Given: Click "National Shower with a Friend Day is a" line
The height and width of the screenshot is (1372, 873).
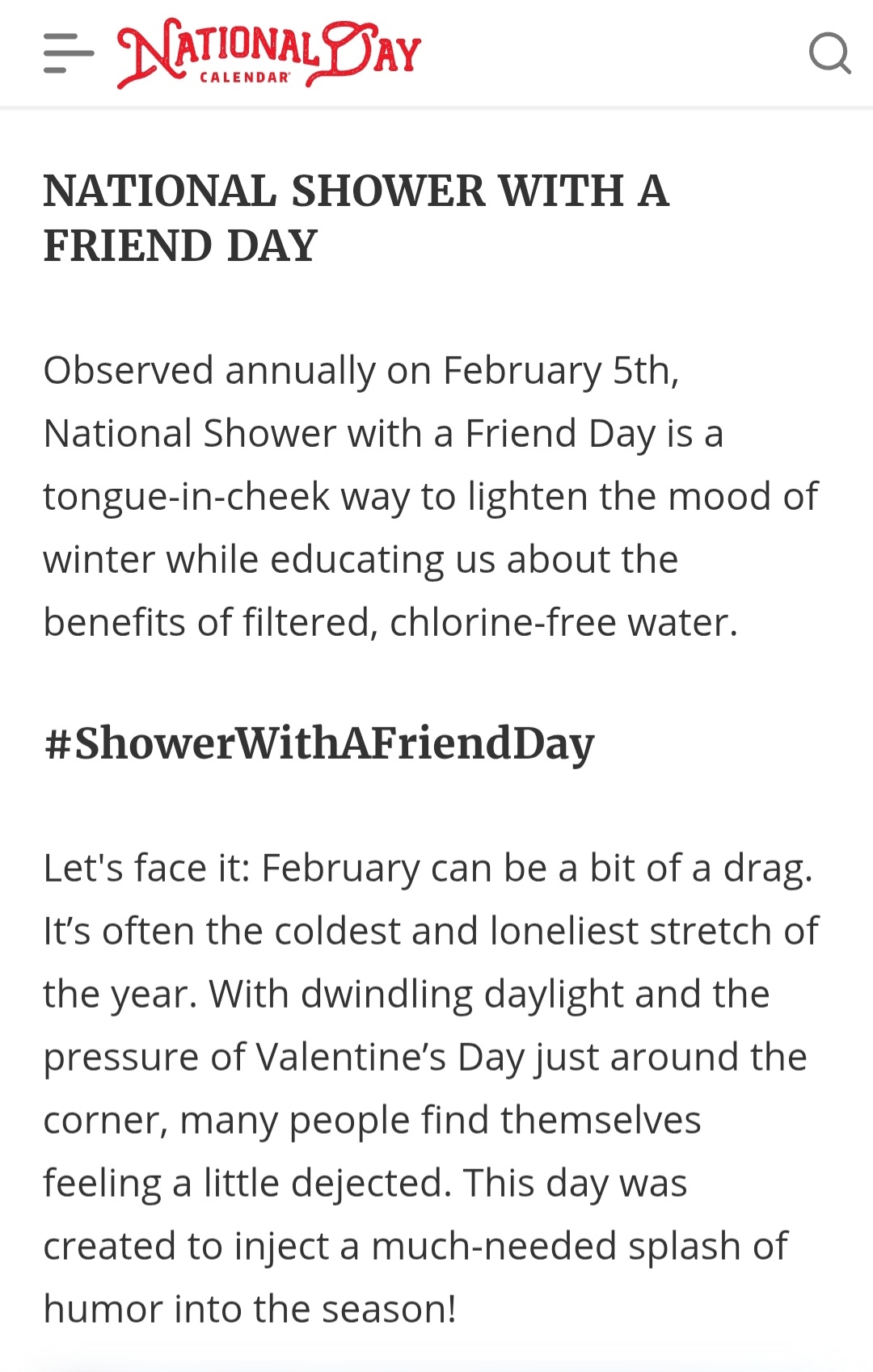Looking at the screenshot, I should (x=383, y=434).
